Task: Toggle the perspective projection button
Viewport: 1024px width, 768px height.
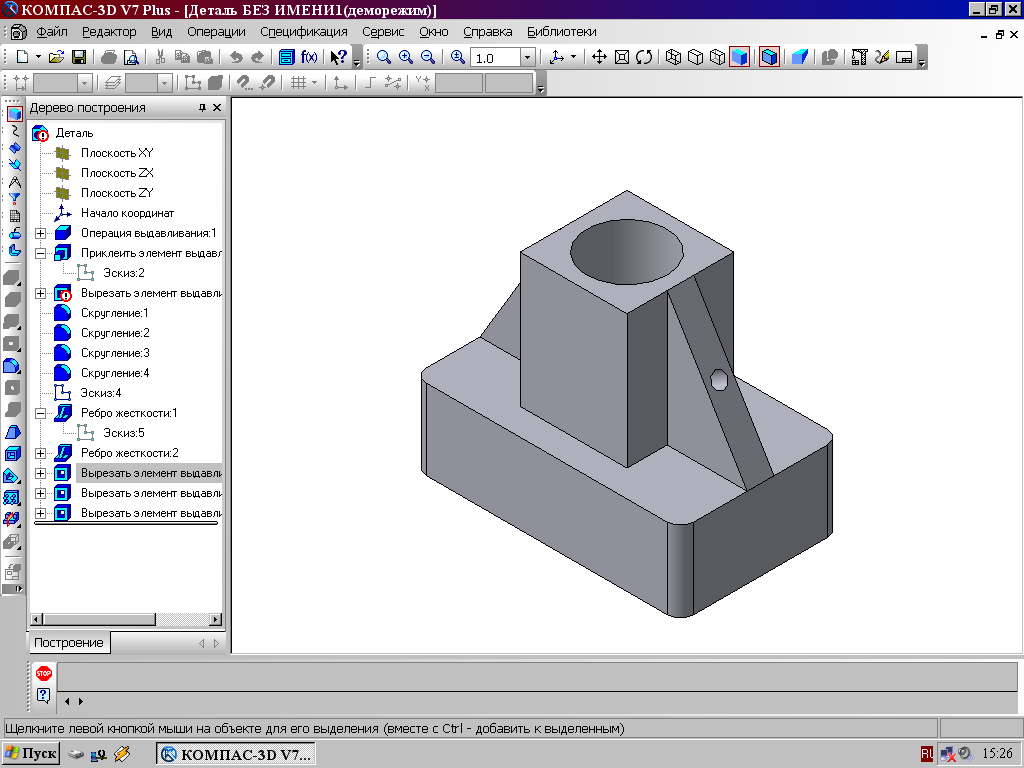Action: (x=799, y=58)
